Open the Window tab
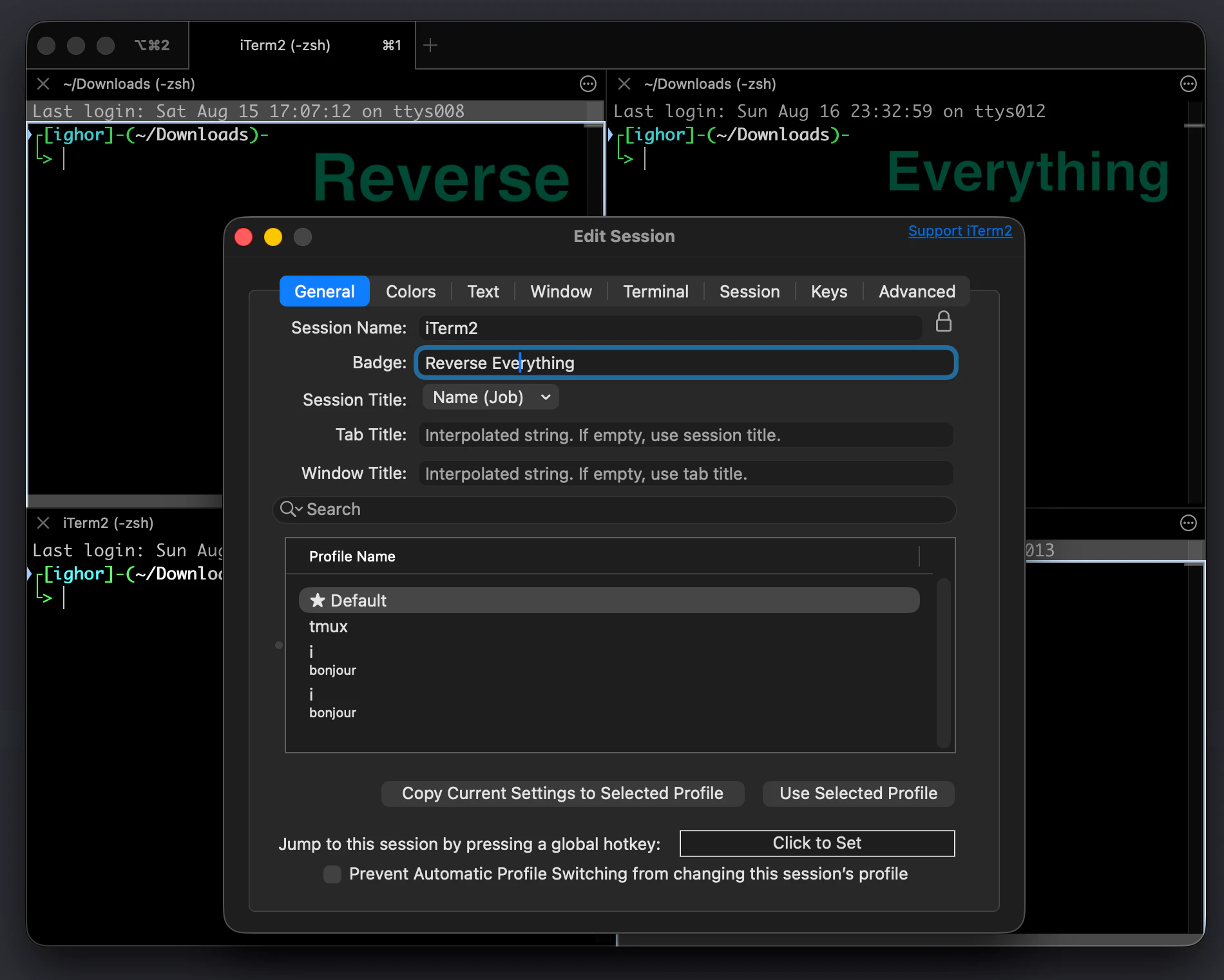Screen dimensions: 1224x980 [x=561, y=292]
